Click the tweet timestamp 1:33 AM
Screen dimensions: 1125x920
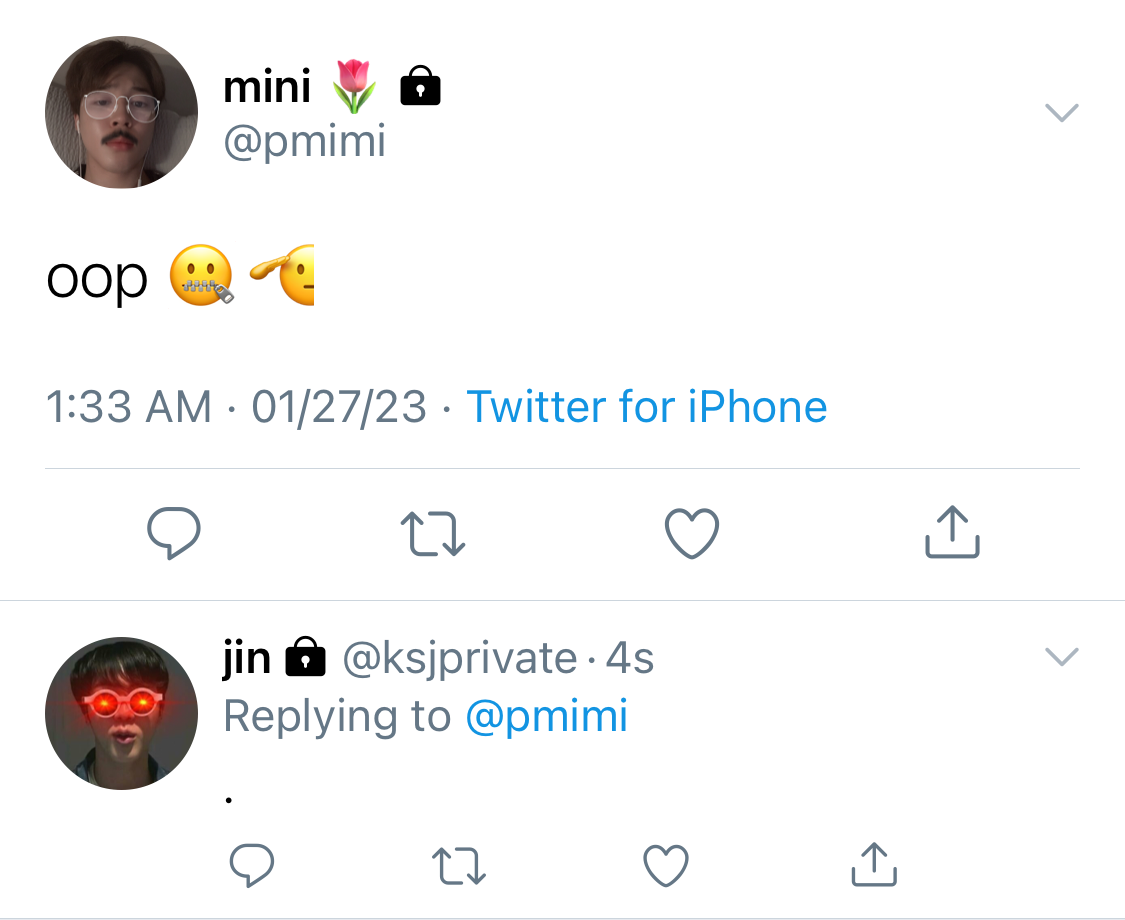pos(129,407)
